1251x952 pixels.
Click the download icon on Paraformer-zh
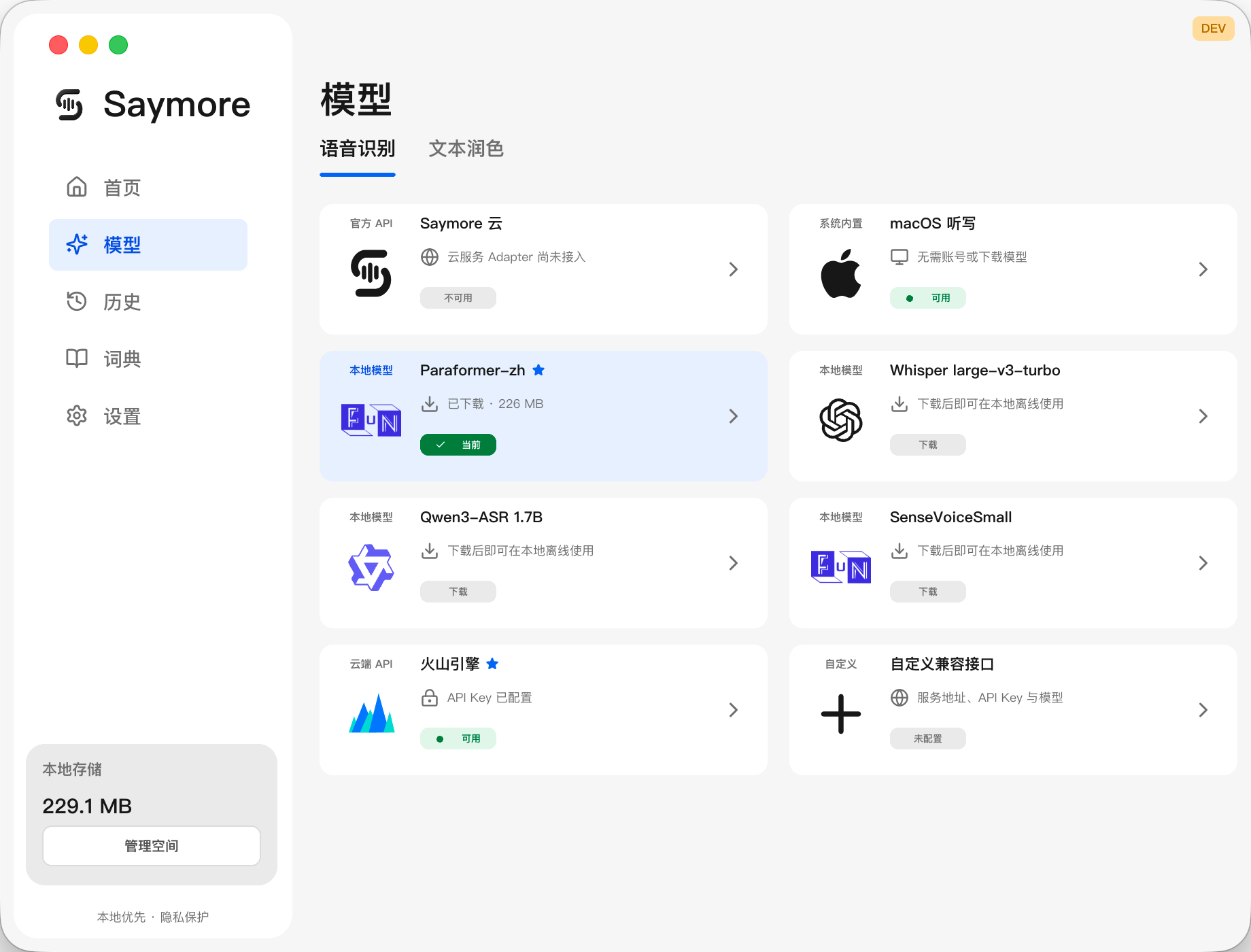(430, 404)
